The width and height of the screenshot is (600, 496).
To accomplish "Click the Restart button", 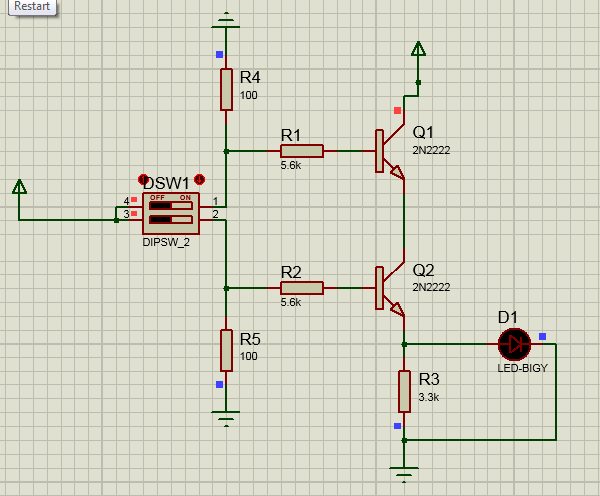I will pyautogui.click(x=32, y=7).
